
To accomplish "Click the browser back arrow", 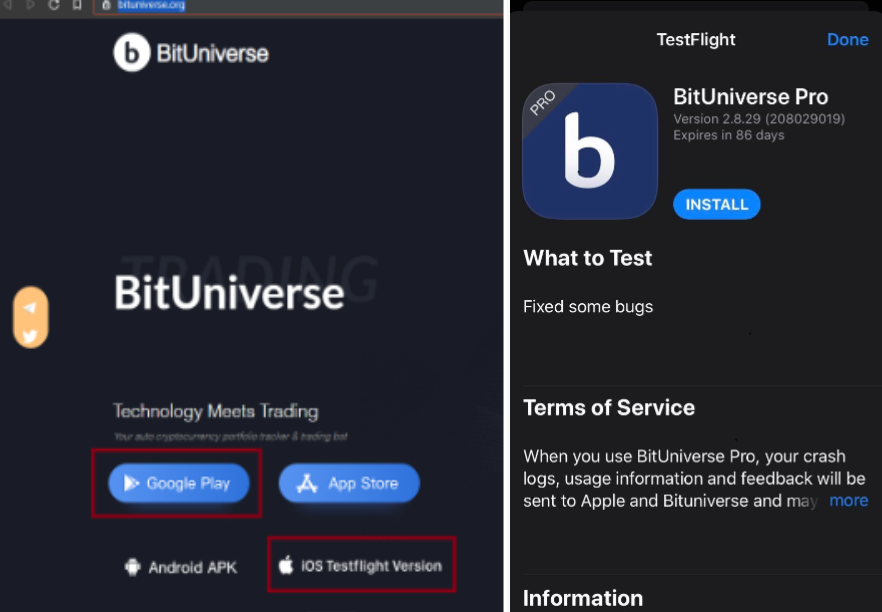I will click(x=10, y=5).
